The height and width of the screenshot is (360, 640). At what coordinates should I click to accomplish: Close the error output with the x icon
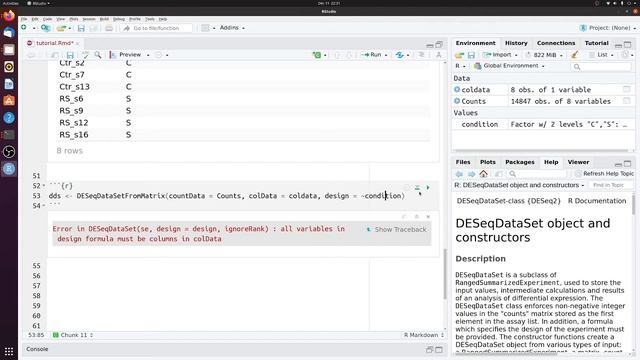point(428,217)
